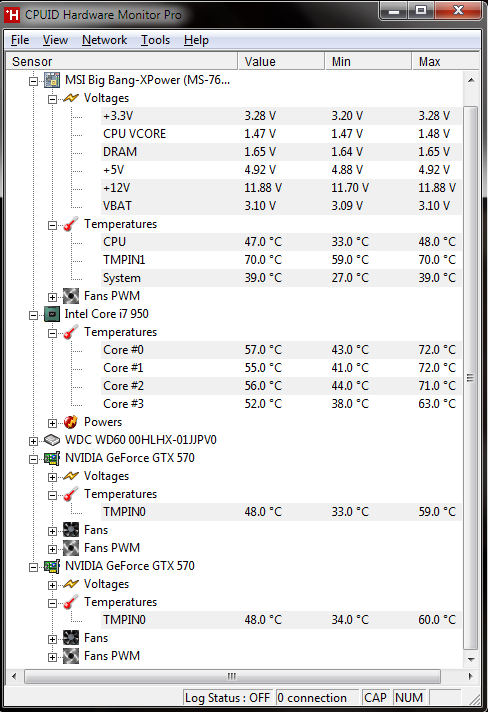Click the first NVIDIA GeForce GTX 570 card icon
Image resolution: width=488 pixels, height=712 pixels.
(x=52, y=458)
